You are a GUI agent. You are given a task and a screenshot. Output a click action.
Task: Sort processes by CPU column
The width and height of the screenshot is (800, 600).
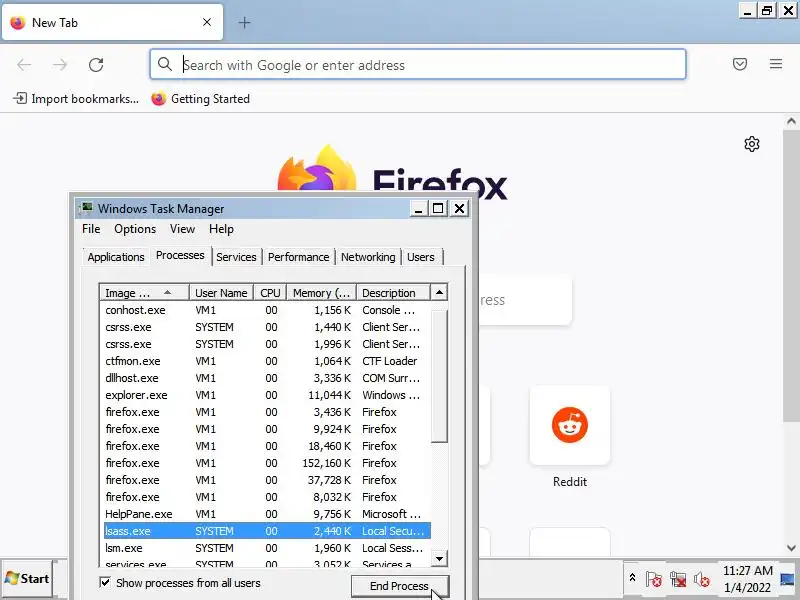pos(270,293)
